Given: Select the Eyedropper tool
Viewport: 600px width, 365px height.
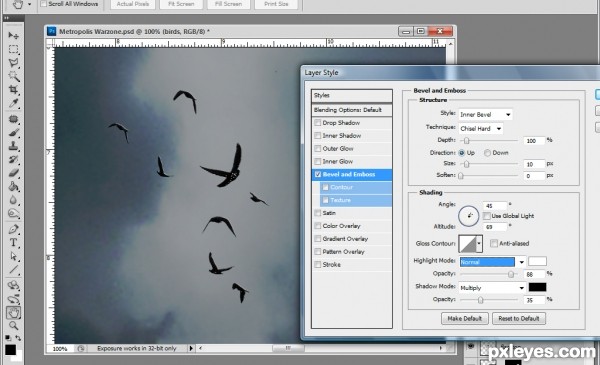Looking at the screenshot, I should (x=13, y=103).
